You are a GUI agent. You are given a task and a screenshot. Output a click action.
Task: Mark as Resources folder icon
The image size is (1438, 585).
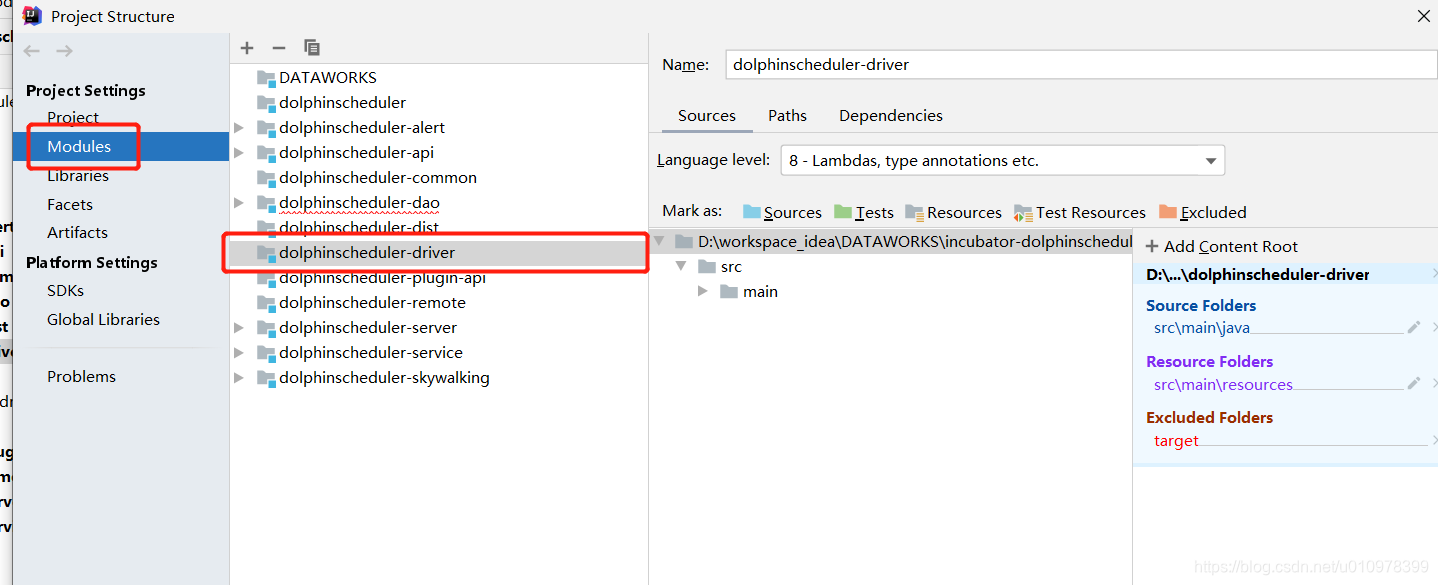point(914,212)
